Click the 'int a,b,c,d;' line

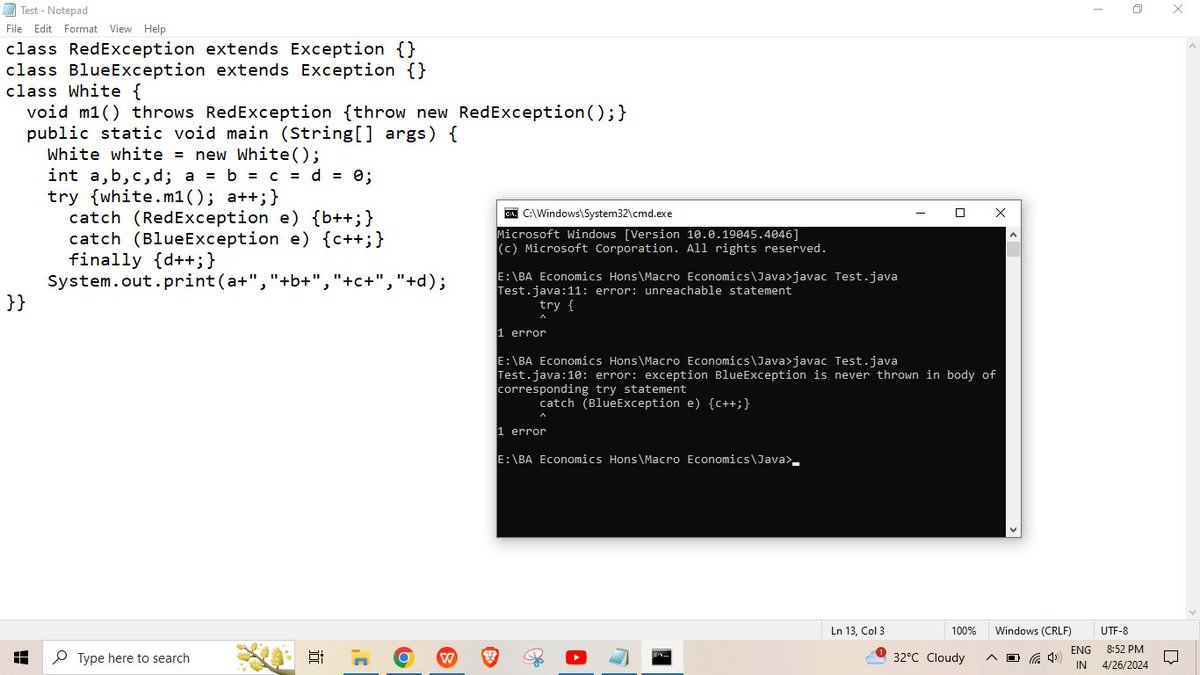211,175
